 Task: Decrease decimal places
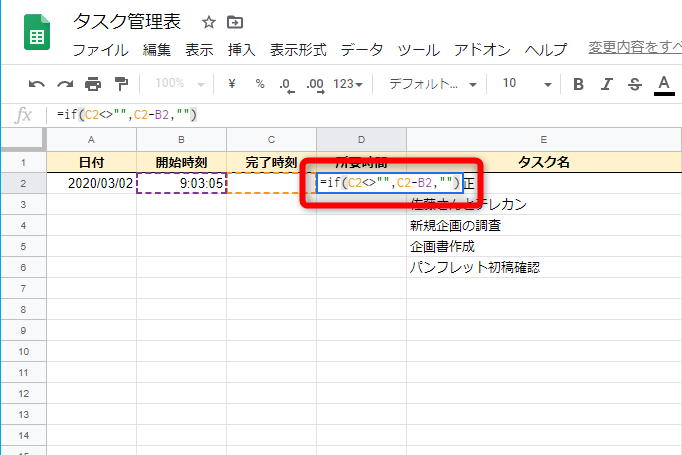(287, 85)
